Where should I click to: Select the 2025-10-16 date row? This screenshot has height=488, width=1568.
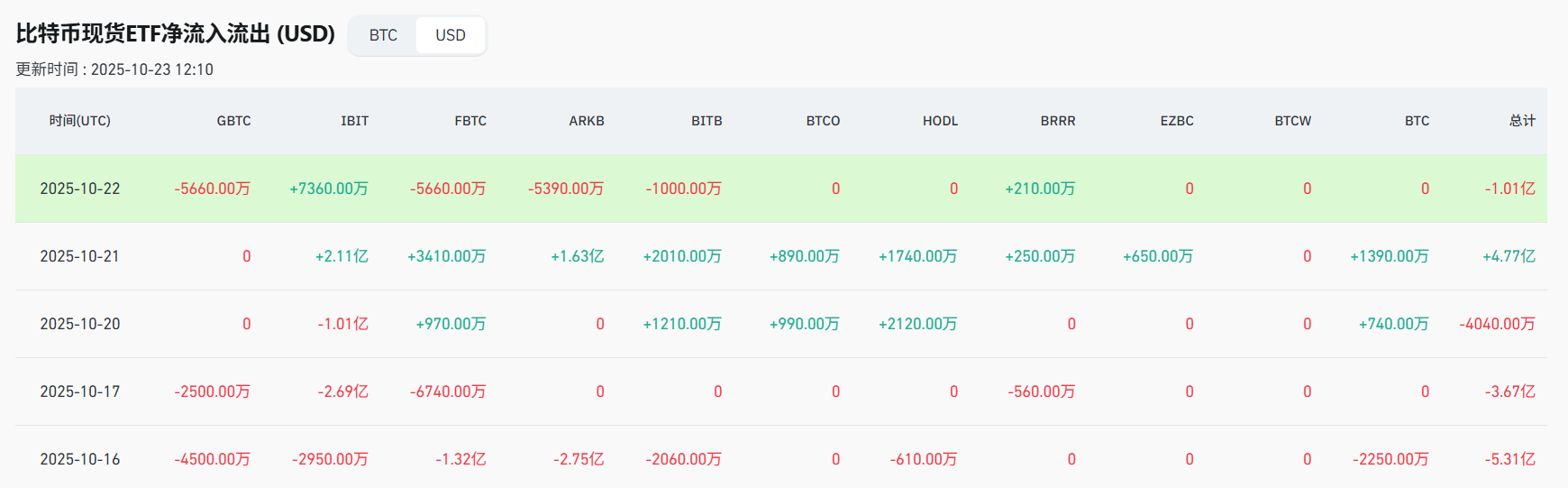pos(80,459)
